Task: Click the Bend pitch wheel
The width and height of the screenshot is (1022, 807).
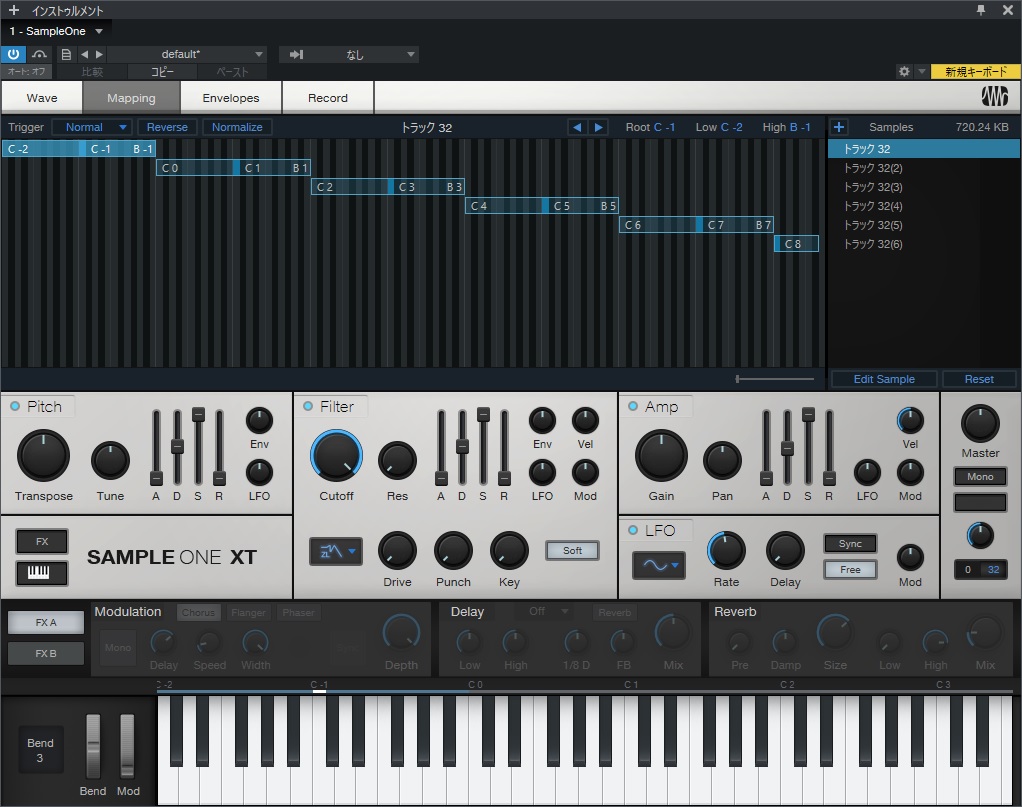Action: 93,745
